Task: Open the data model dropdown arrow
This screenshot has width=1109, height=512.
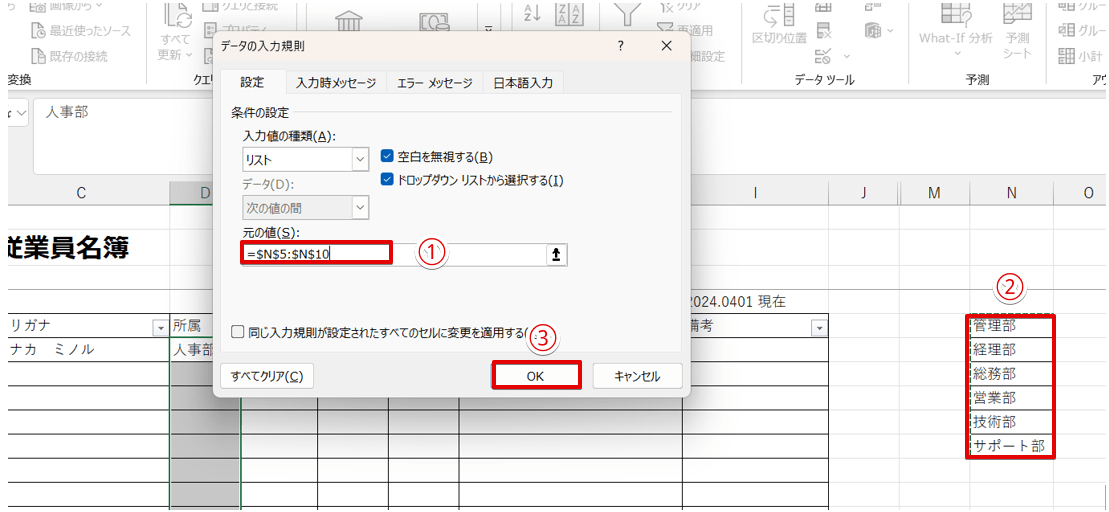Action: [x=890, y=30]
